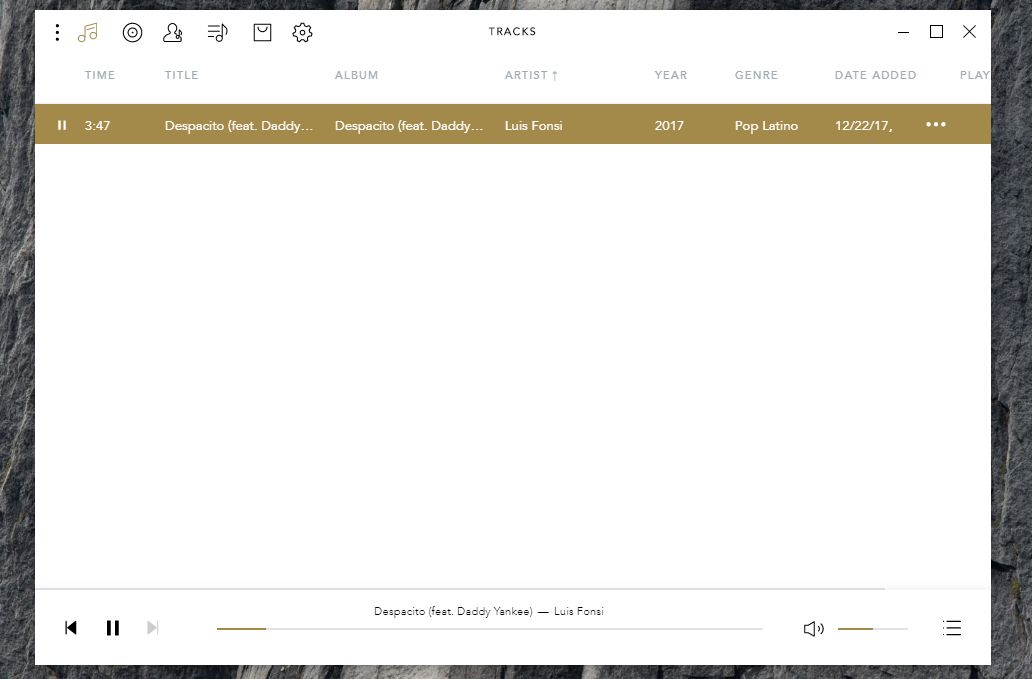1032x679 pixels.
Task: Open the Playlists icon
Action: coord(217,32)
